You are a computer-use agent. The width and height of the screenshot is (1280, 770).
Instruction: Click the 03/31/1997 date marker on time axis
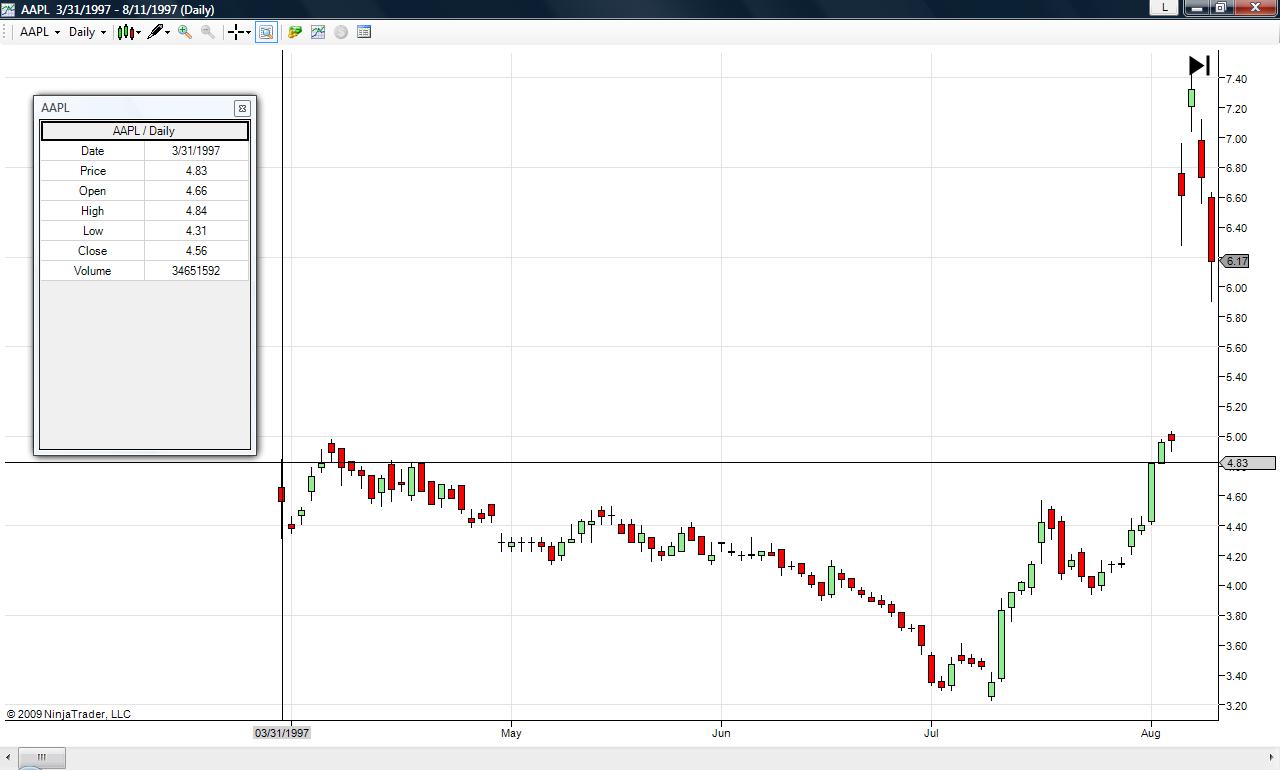click(x=282, y=733)
